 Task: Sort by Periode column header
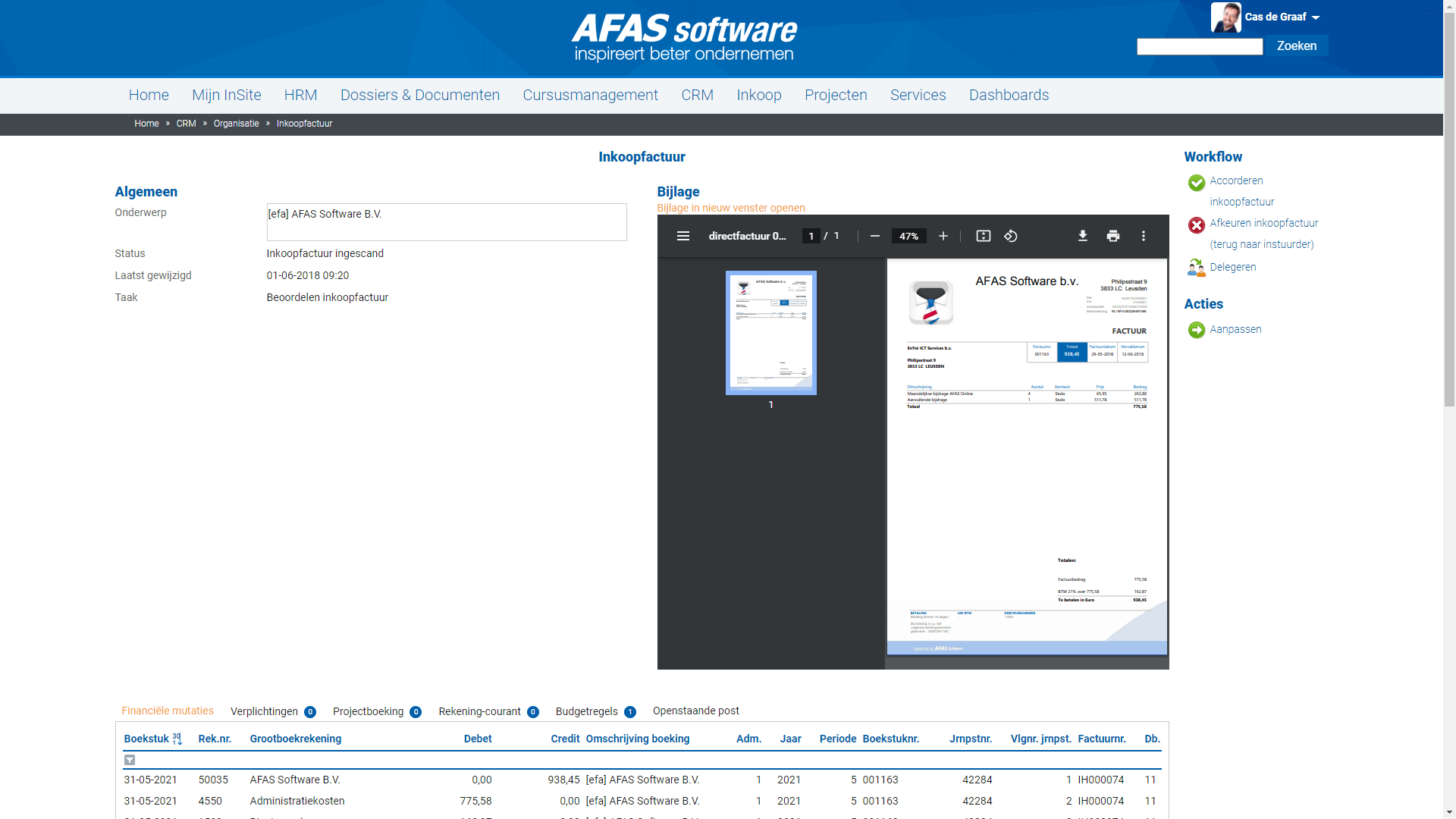pyautogui.click(x=837, y=739)
